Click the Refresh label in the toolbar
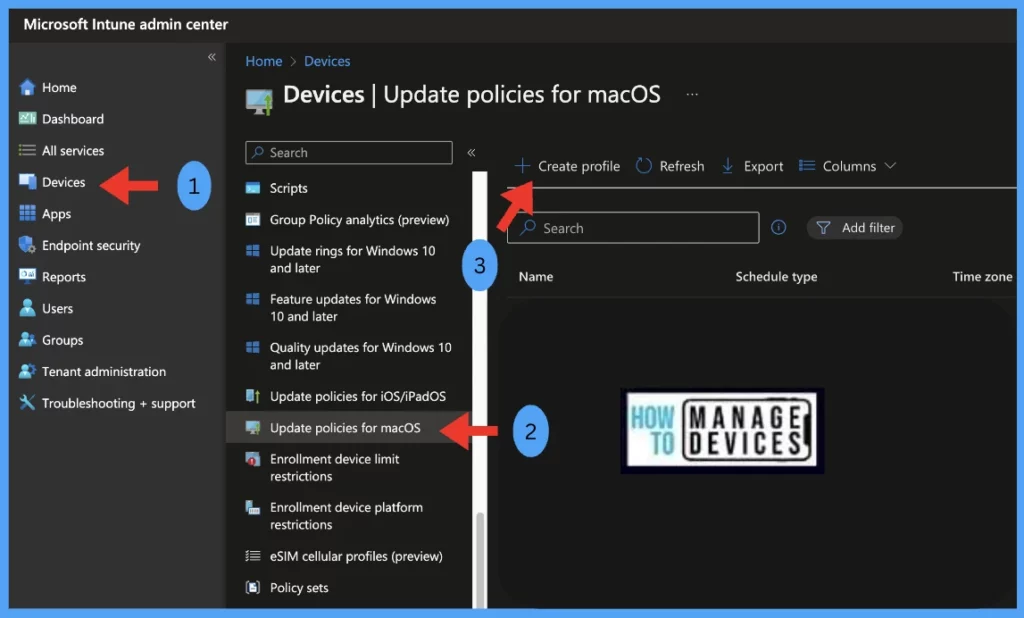 [x=682, y=166]
